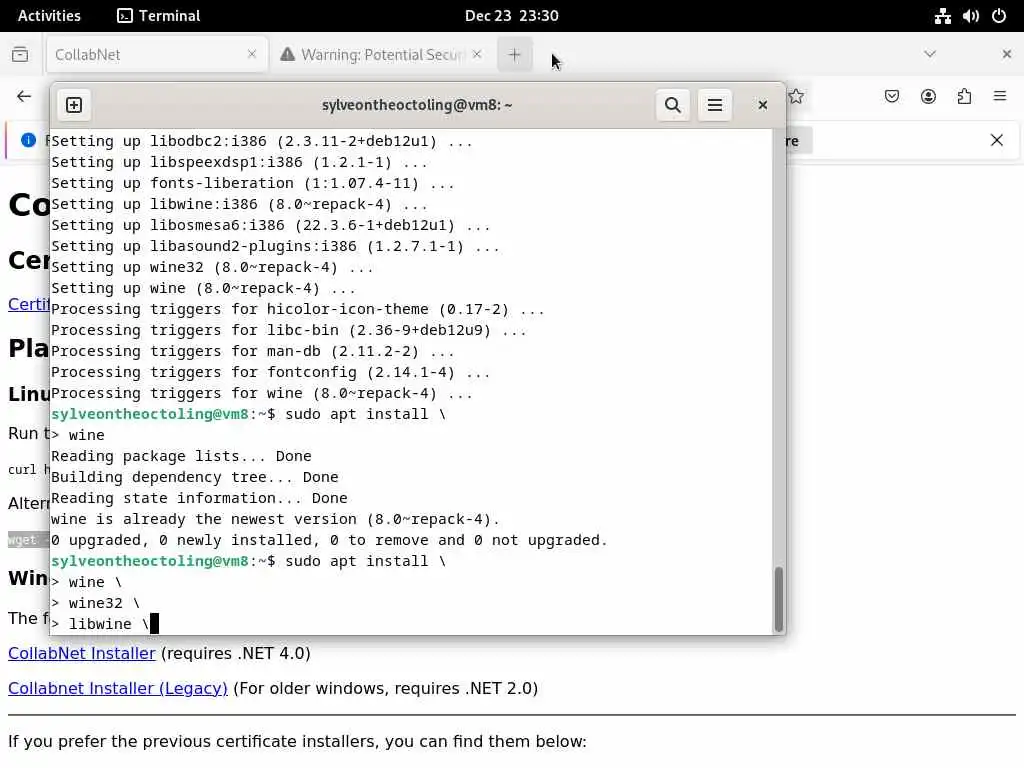Close Firefox browser window
This screenshot has height=768, width=1024.
(x=1006, y=54)
